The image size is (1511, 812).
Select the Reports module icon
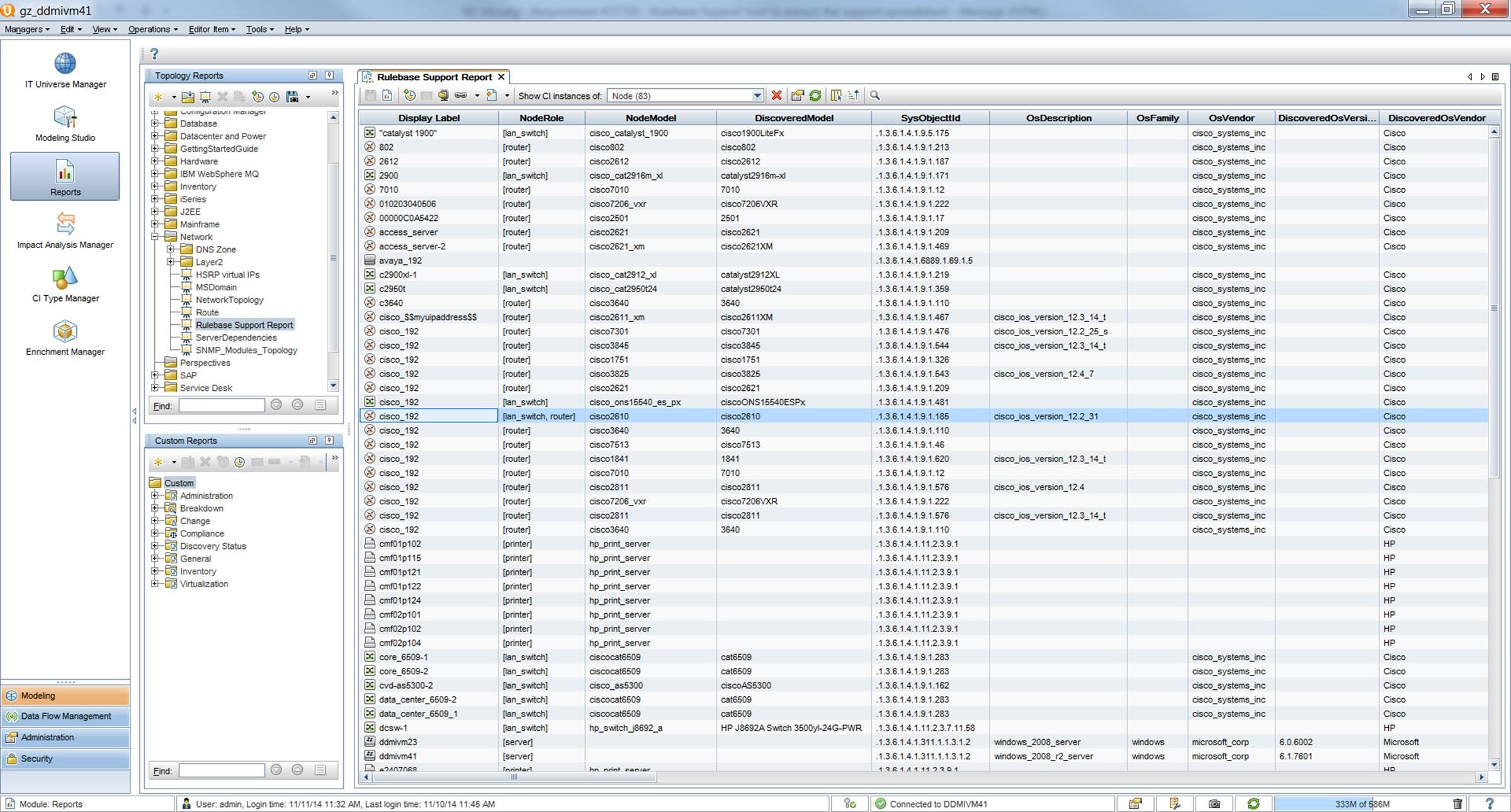65,176
